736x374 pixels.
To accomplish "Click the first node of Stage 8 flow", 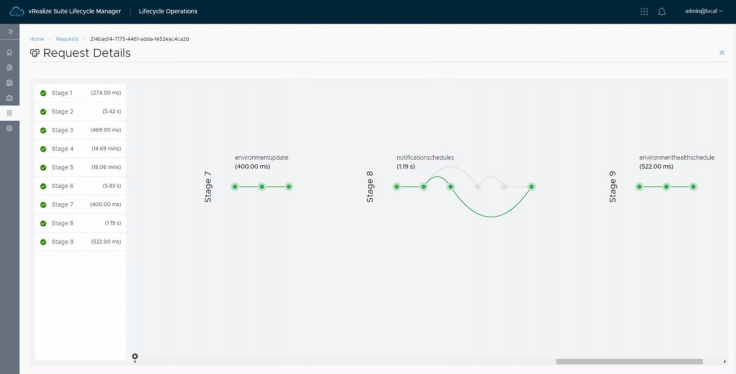I will click(x=397, y=187).
